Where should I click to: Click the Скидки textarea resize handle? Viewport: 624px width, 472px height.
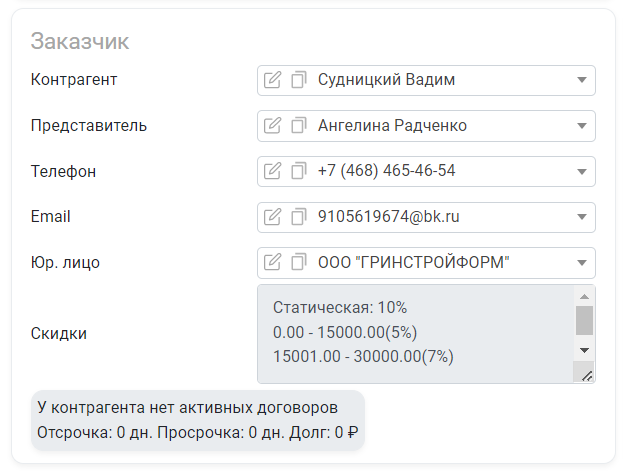[587, 375]
